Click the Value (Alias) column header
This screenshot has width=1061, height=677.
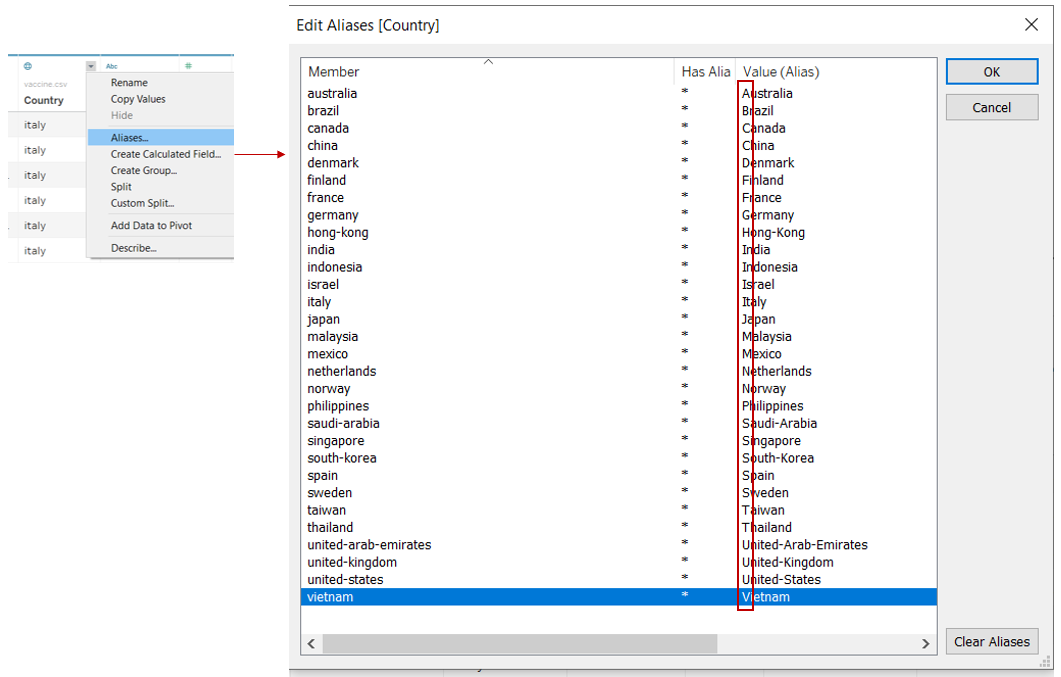tap(781, 72)
